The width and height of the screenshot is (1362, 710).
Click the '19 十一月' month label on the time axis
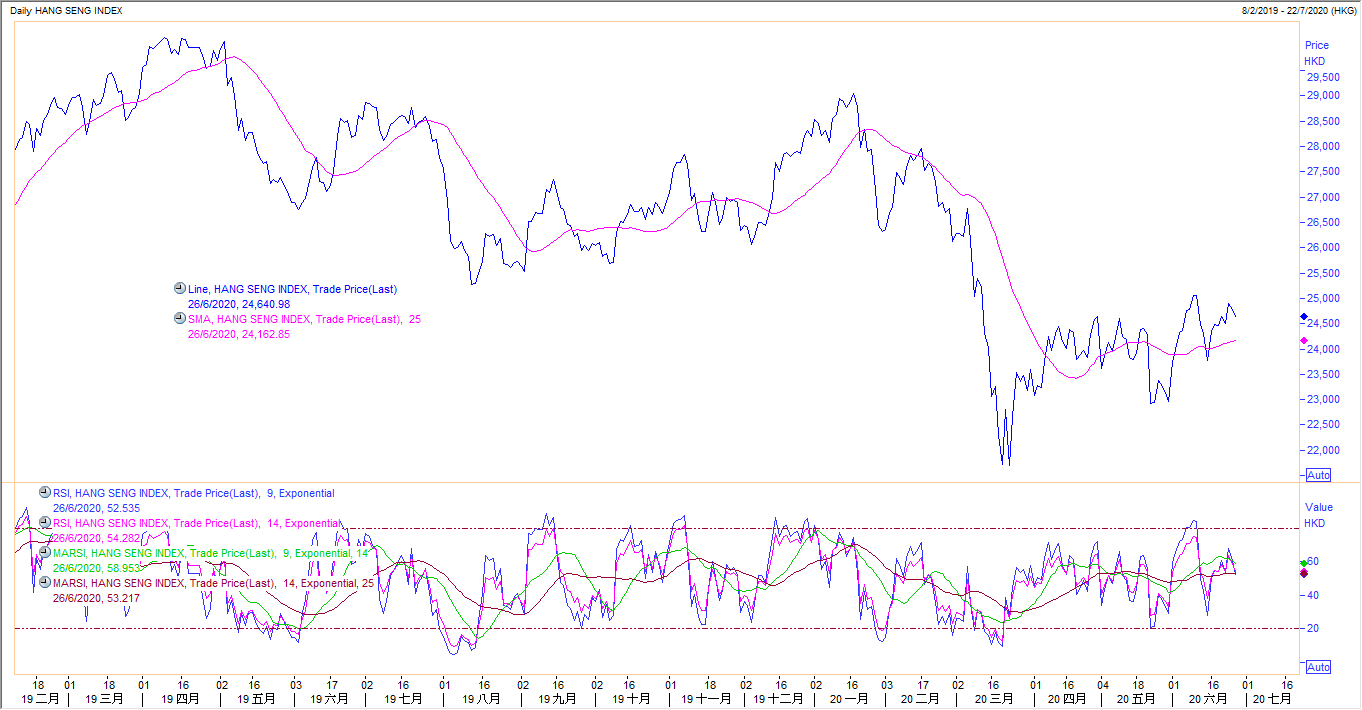click(708, 699)
